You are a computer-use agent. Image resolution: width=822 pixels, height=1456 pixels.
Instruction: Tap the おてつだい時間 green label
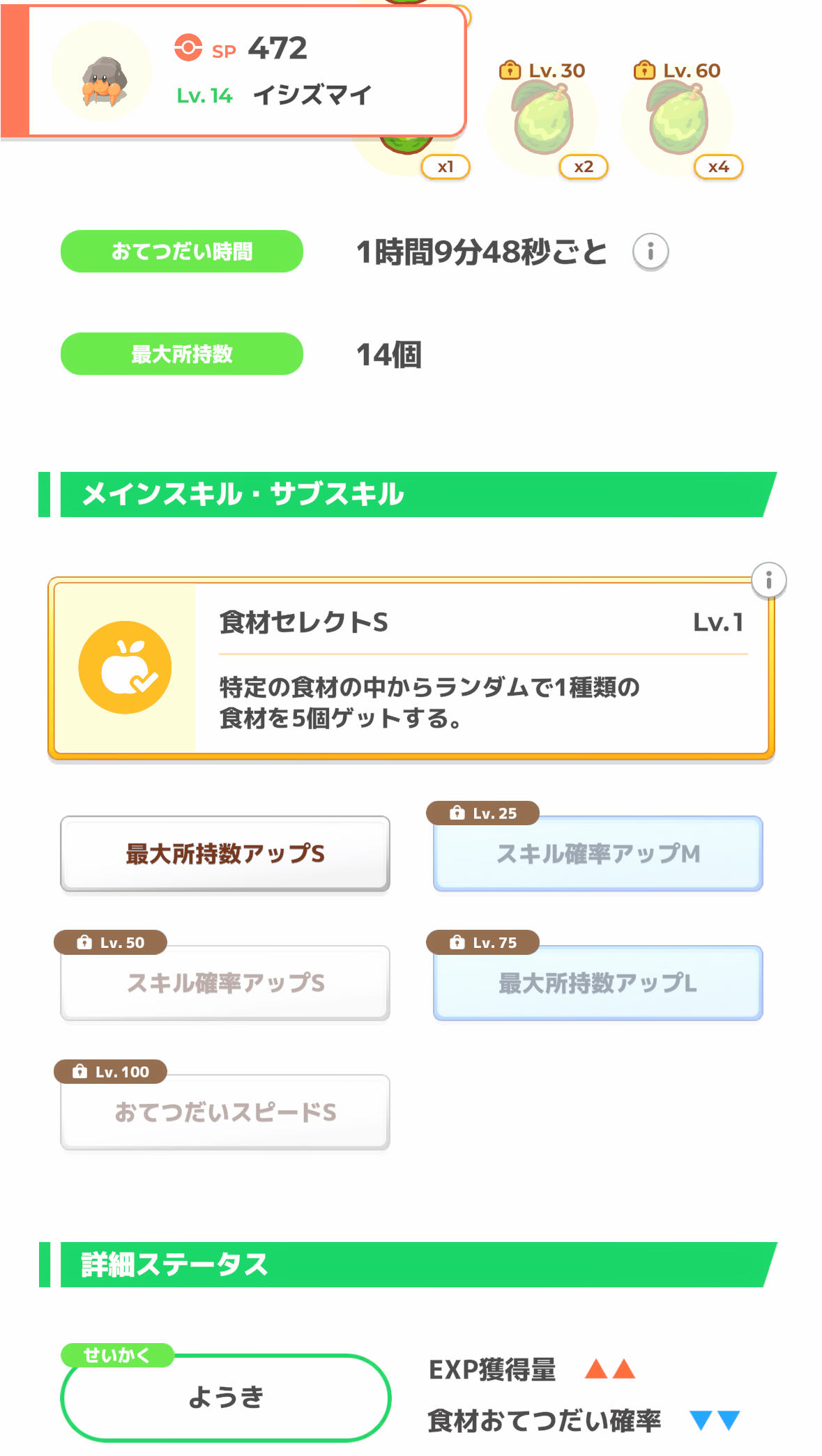click(182, 252)
